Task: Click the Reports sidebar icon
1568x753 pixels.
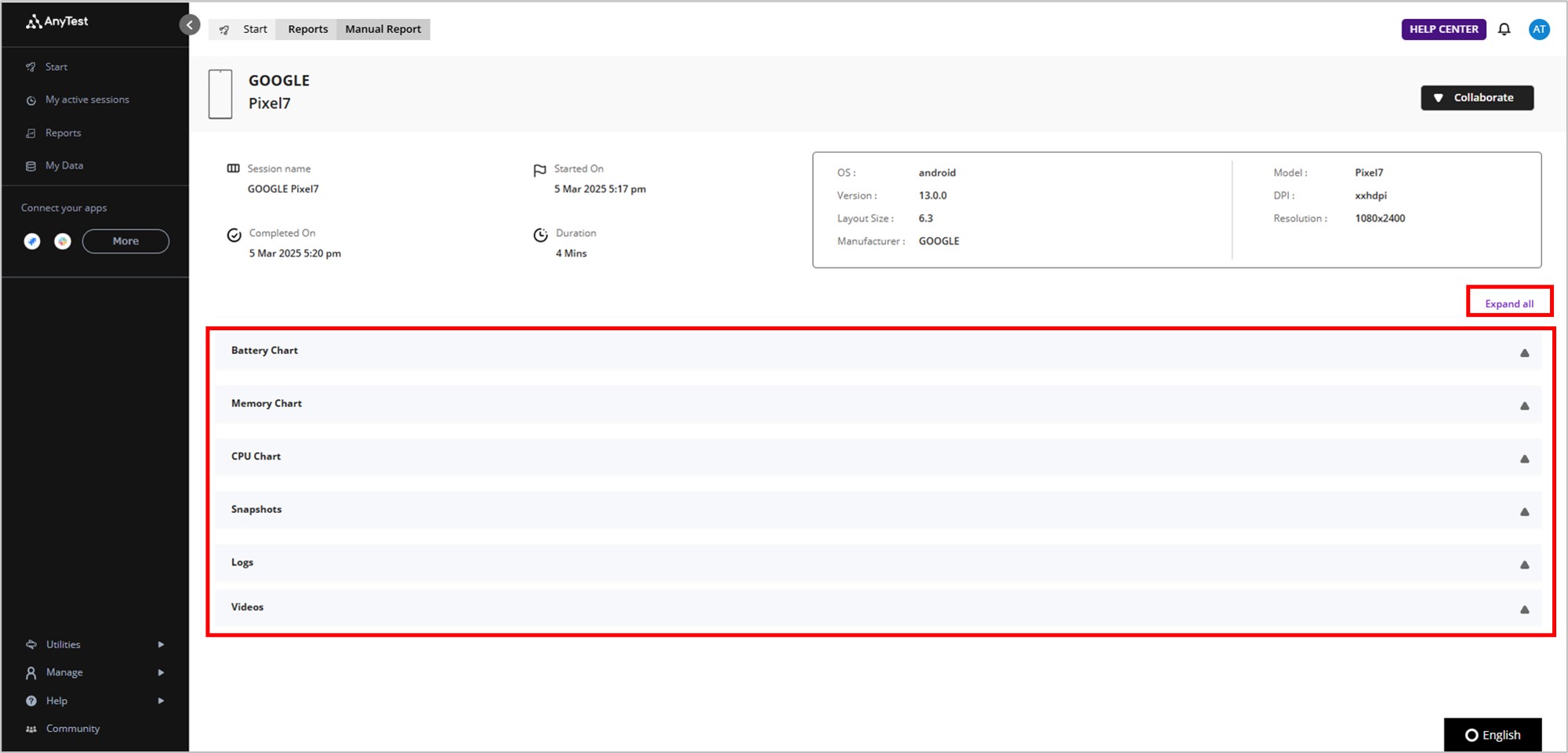Action: [31, 133]
